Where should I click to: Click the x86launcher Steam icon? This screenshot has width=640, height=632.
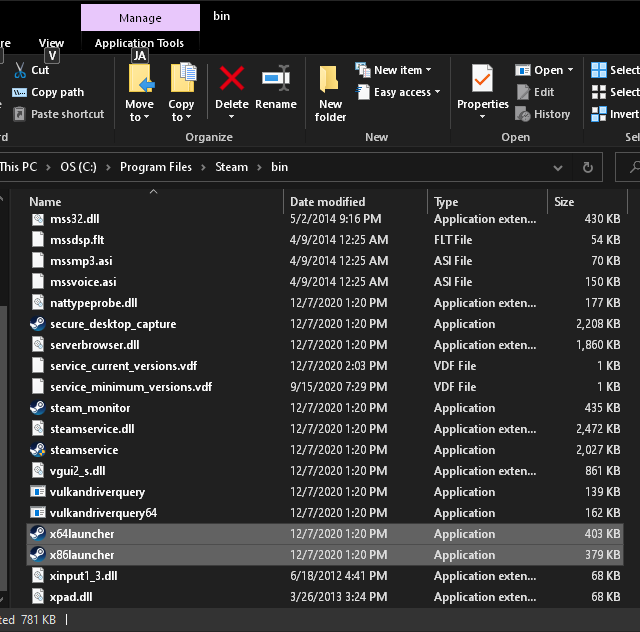[38, 554]
